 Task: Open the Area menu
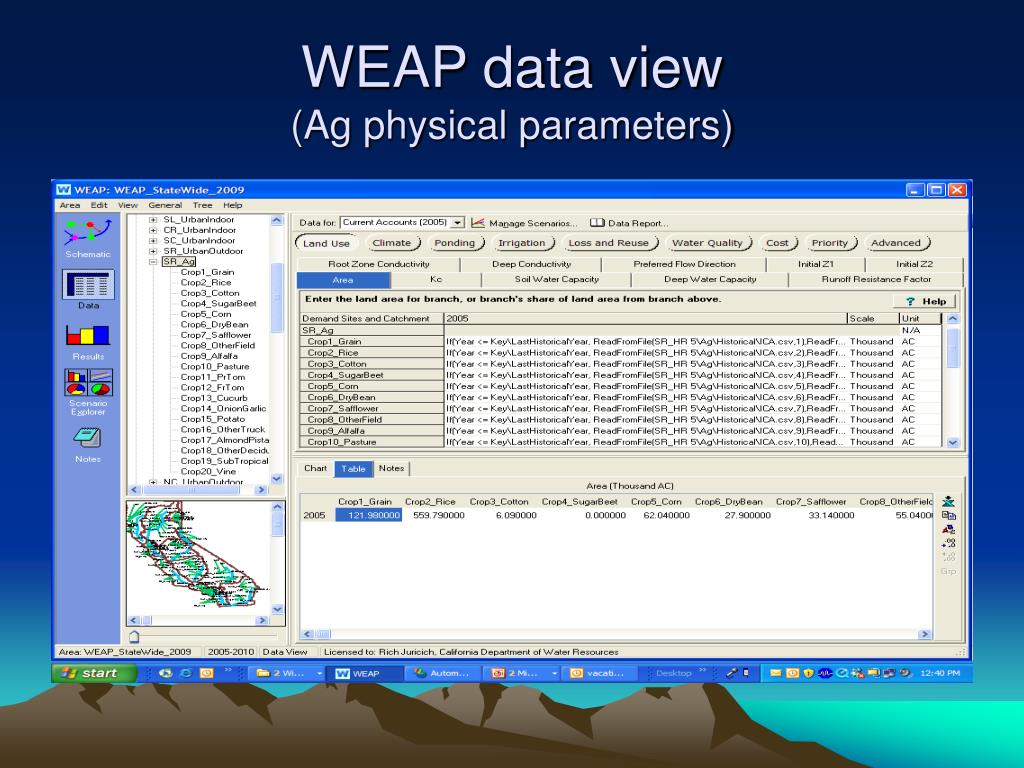pos(70,205)
